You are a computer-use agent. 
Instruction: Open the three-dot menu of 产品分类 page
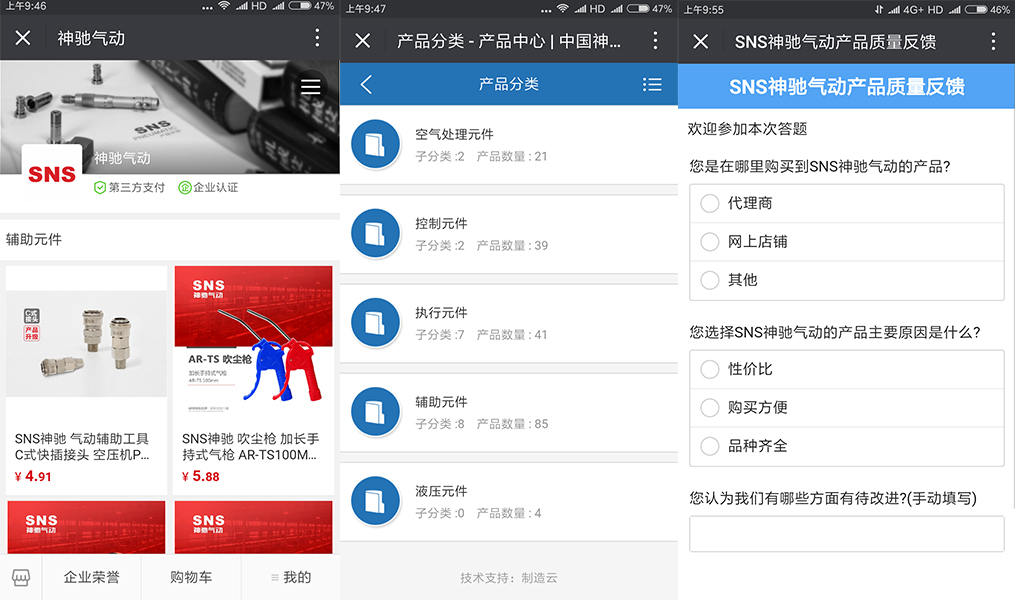click(655, 41)
